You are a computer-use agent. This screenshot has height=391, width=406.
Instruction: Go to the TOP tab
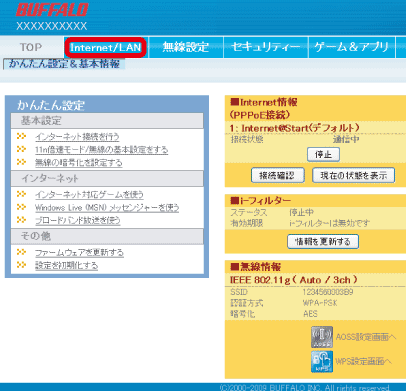[31, 47]
